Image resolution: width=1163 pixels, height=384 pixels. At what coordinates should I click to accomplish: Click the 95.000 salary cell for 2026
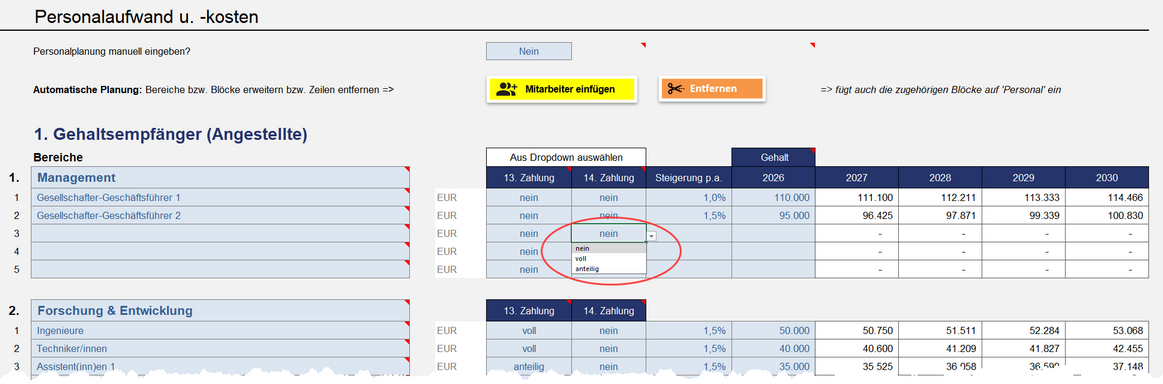point(774,216)
